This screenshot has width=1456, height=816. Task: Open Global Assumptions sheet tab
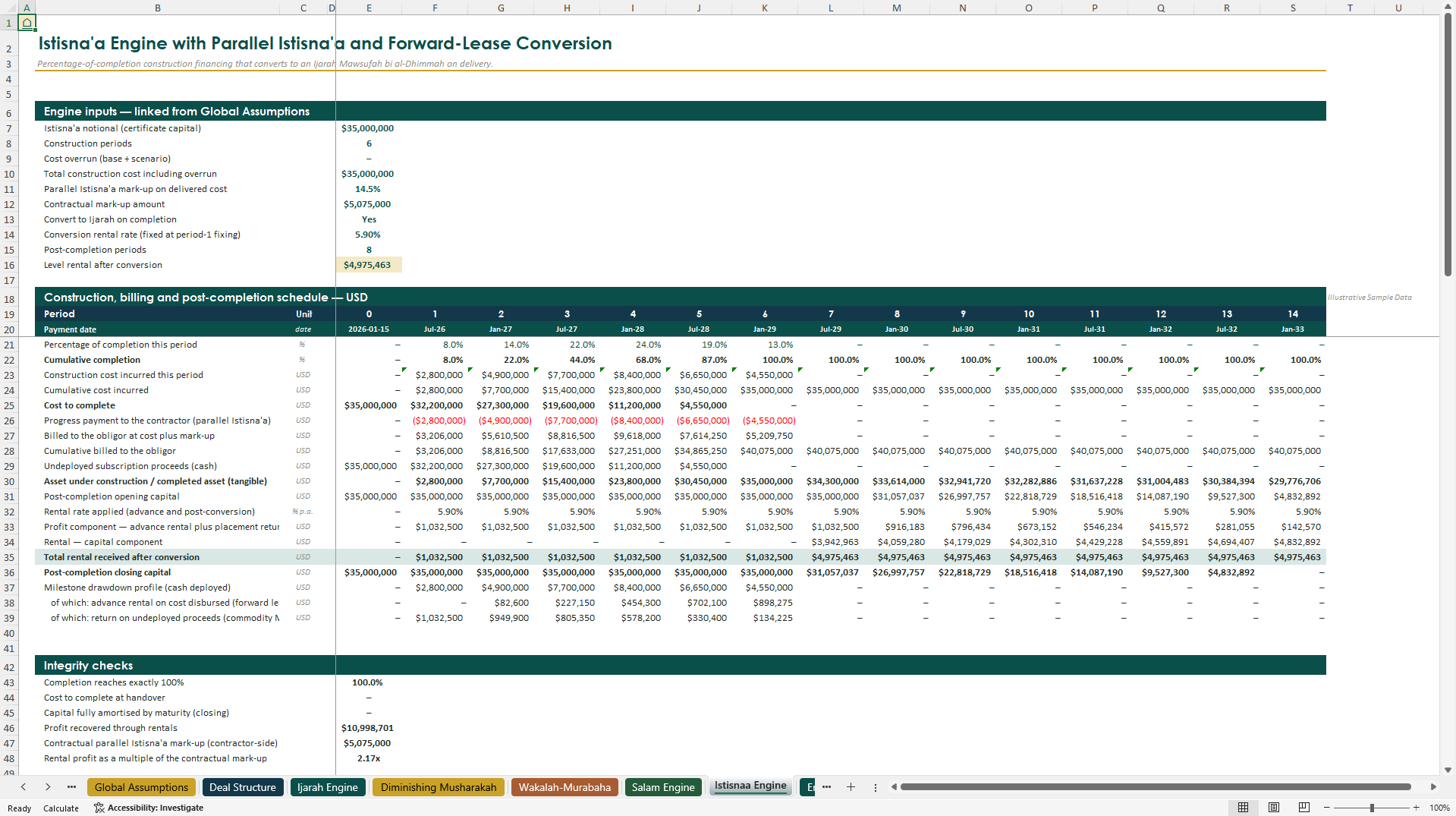coord(141,787)
